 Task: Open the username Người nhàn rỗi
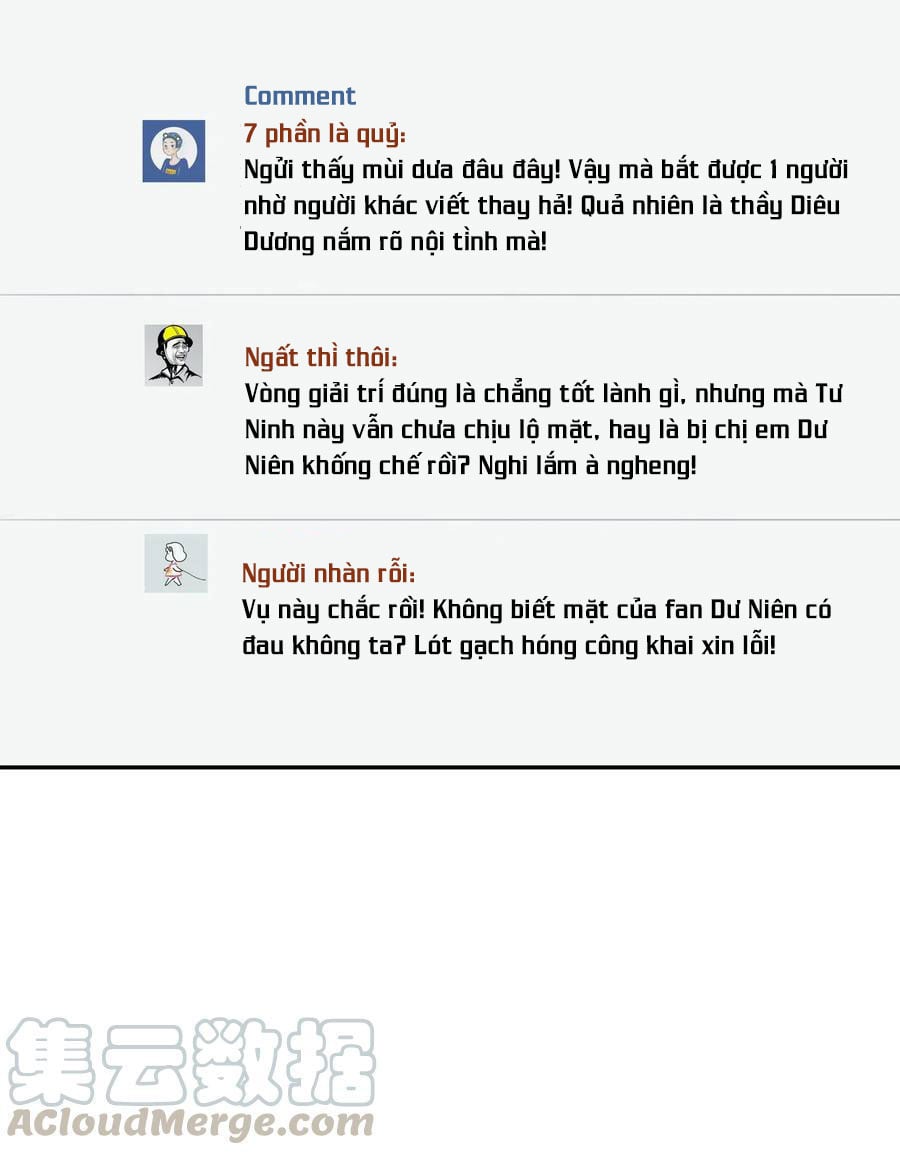(328, 573)
